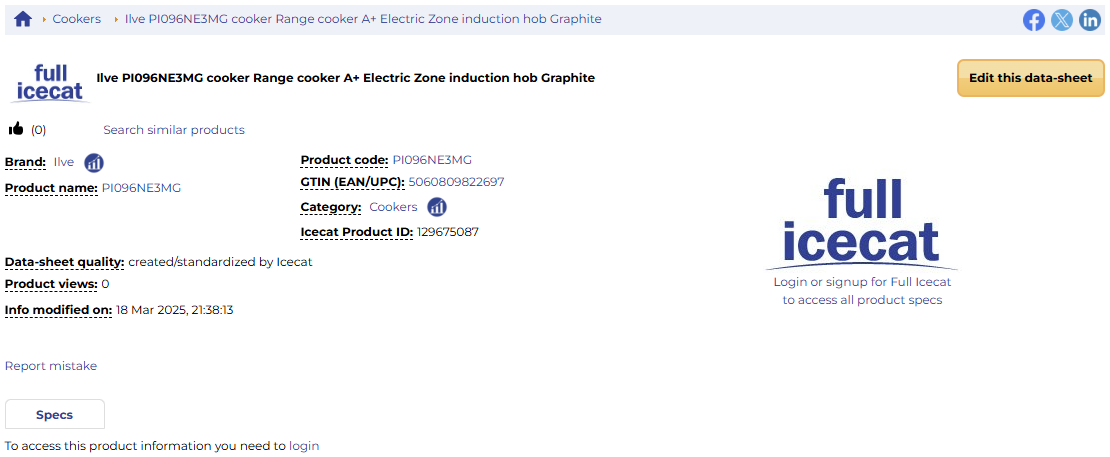Screen dimensions: 1110x457
Task: Share on X (Twitter) icon
Action: pyautogui.click(x=1062, y=20)
